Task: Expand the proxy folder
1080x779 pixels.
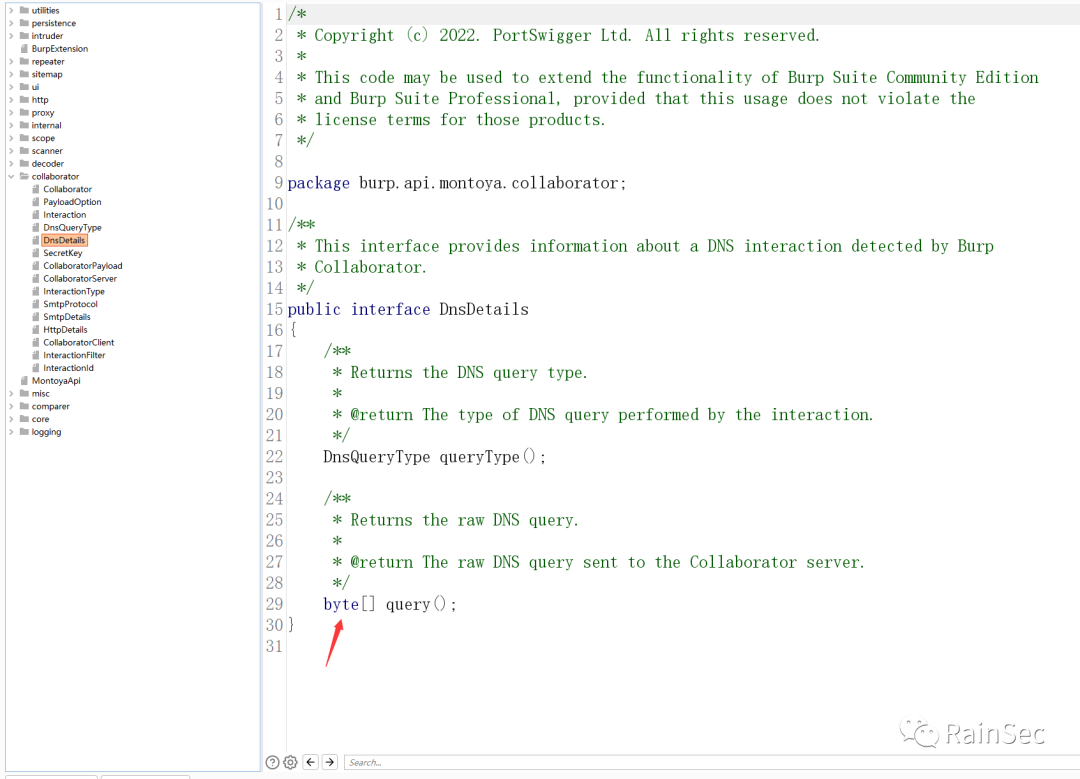Action: [11, 112]
